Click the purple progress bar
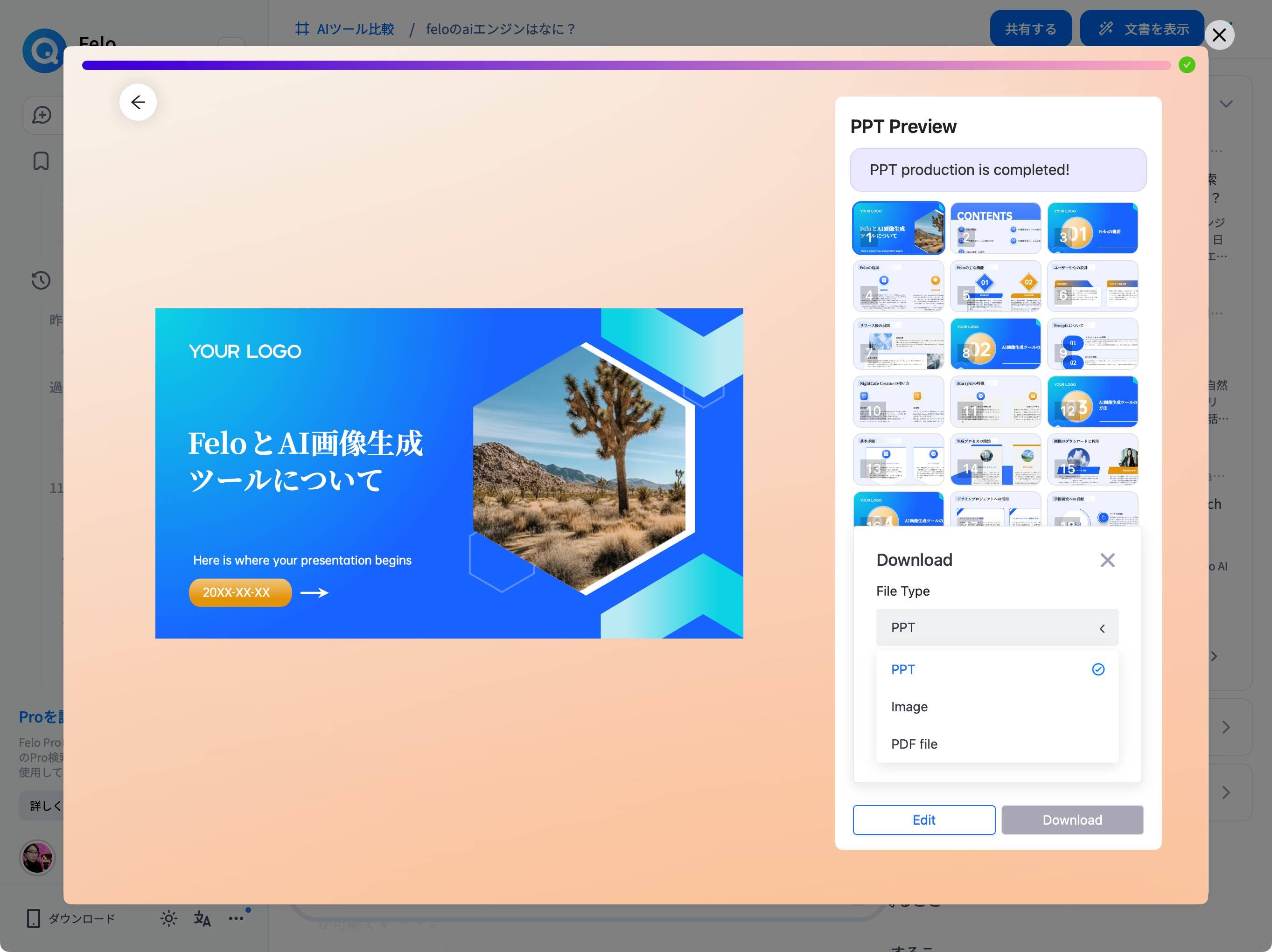The width and height of the screenshot is (1272, 952). [x=626, y=66]
